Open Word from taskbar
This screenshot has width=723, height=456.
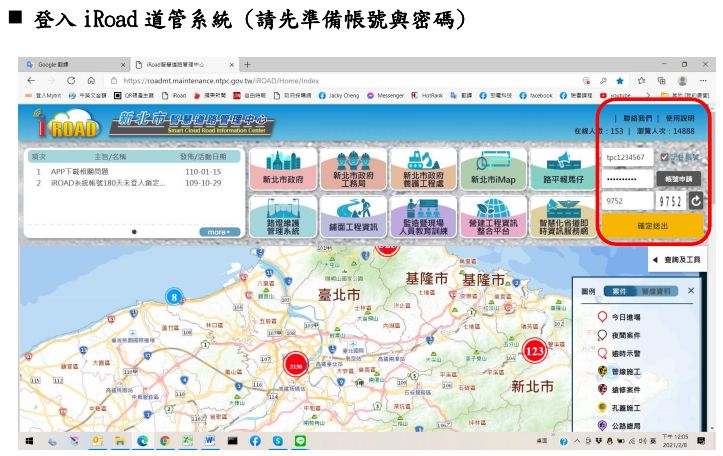point(210,441)
